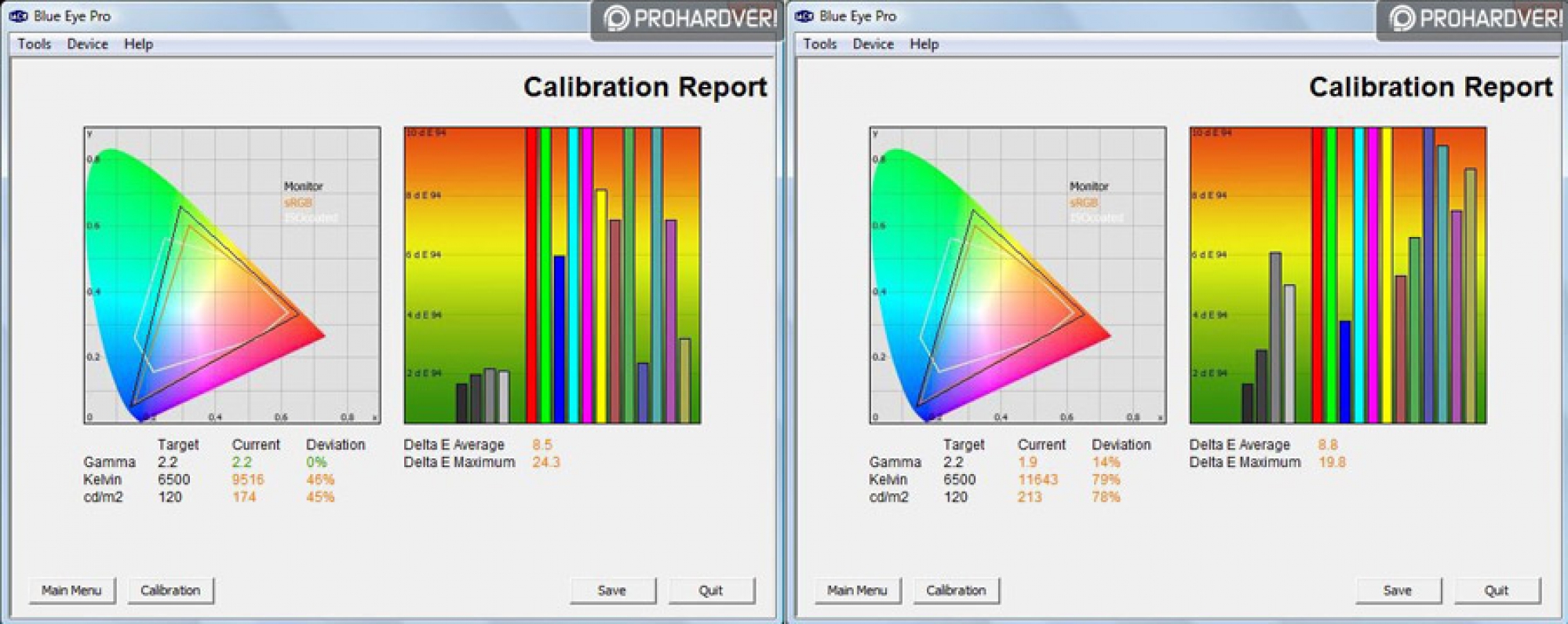Screen dimensions: 1568x624
Task: Click the CIE gamut diagram in right window
Action: coord(1017,276)
